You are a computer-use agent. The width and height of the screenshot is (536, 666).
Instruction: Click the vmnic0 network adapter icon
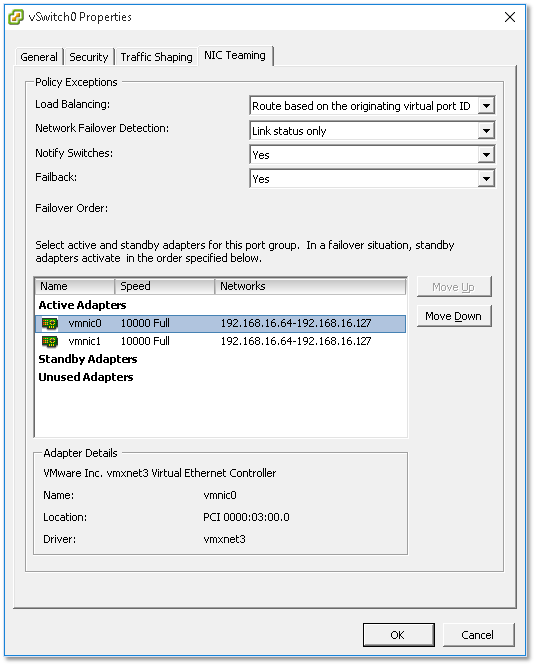point(50,324)
